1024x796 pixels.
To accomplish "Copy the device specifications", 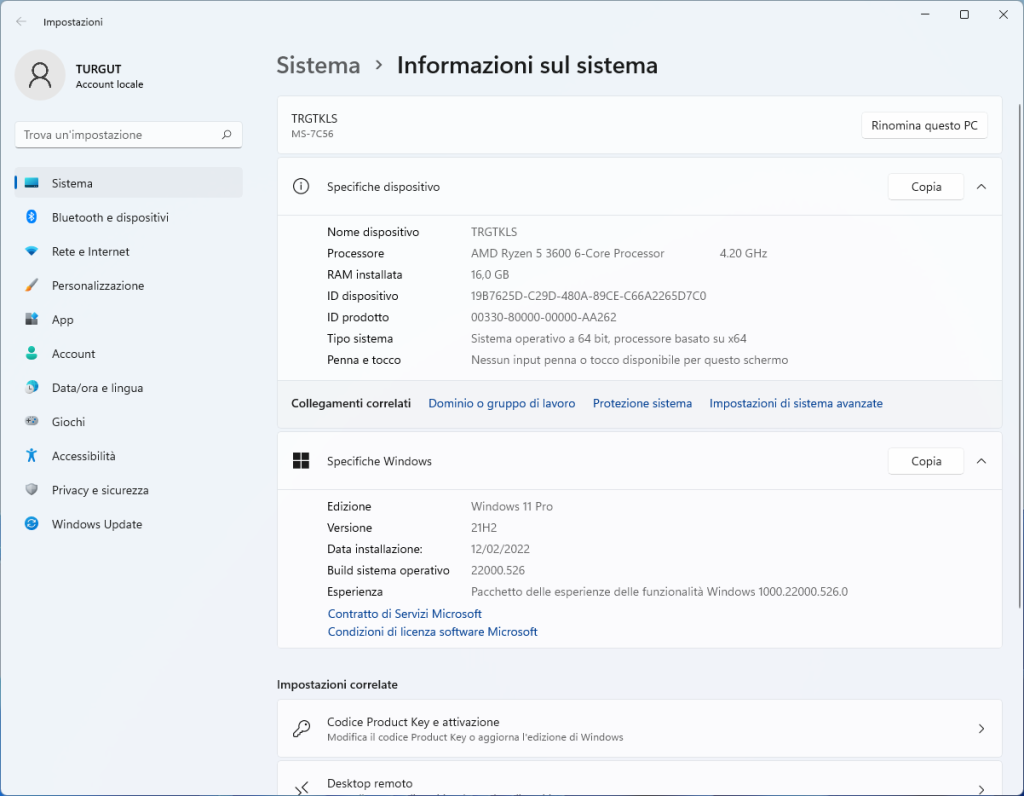I will (x=925, y=187).
